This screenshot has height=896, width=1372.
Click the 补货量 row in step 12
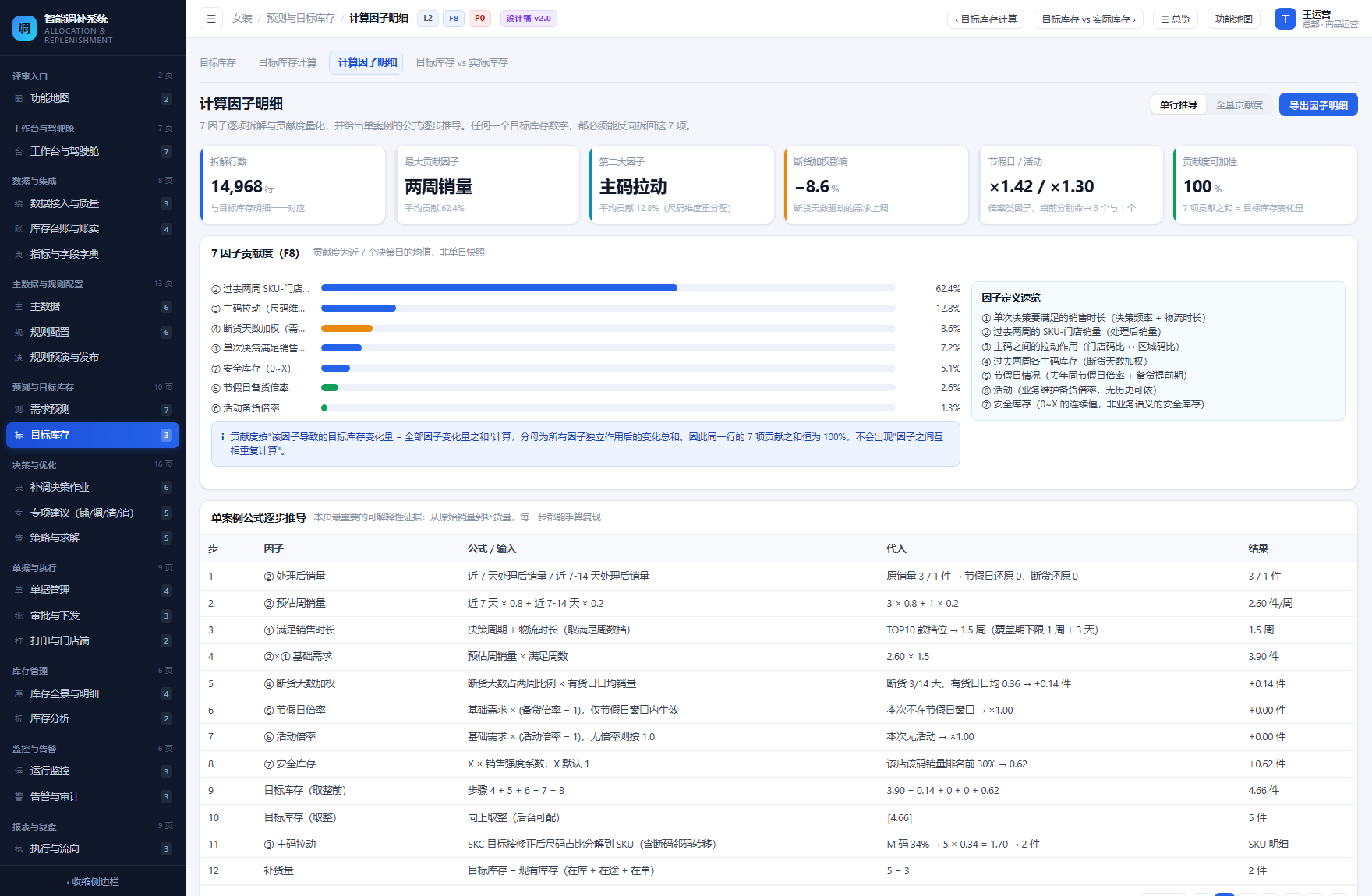(x=779, y=871)
